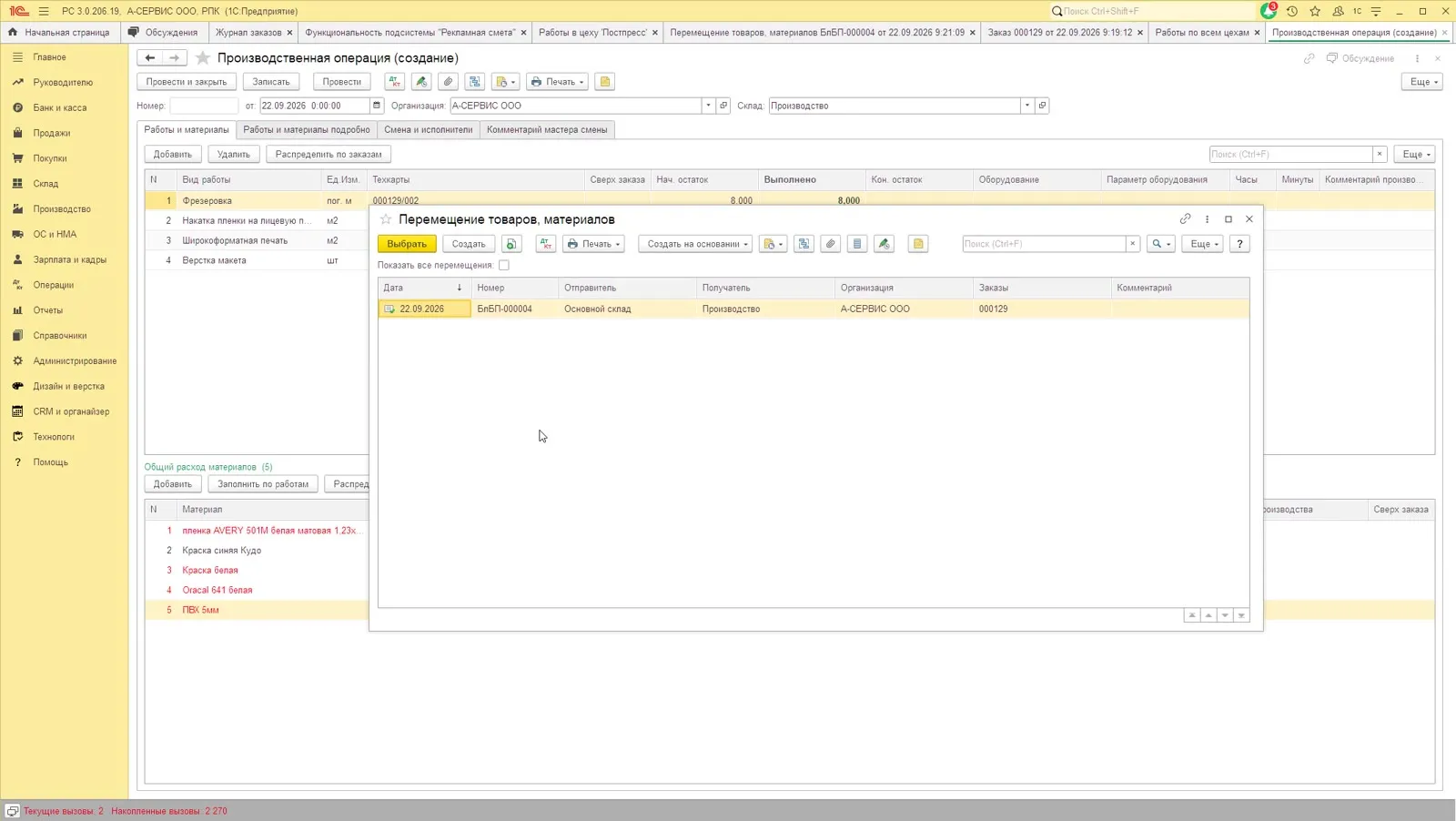Expand the Организация dropdown arrow

pos(708,106)
